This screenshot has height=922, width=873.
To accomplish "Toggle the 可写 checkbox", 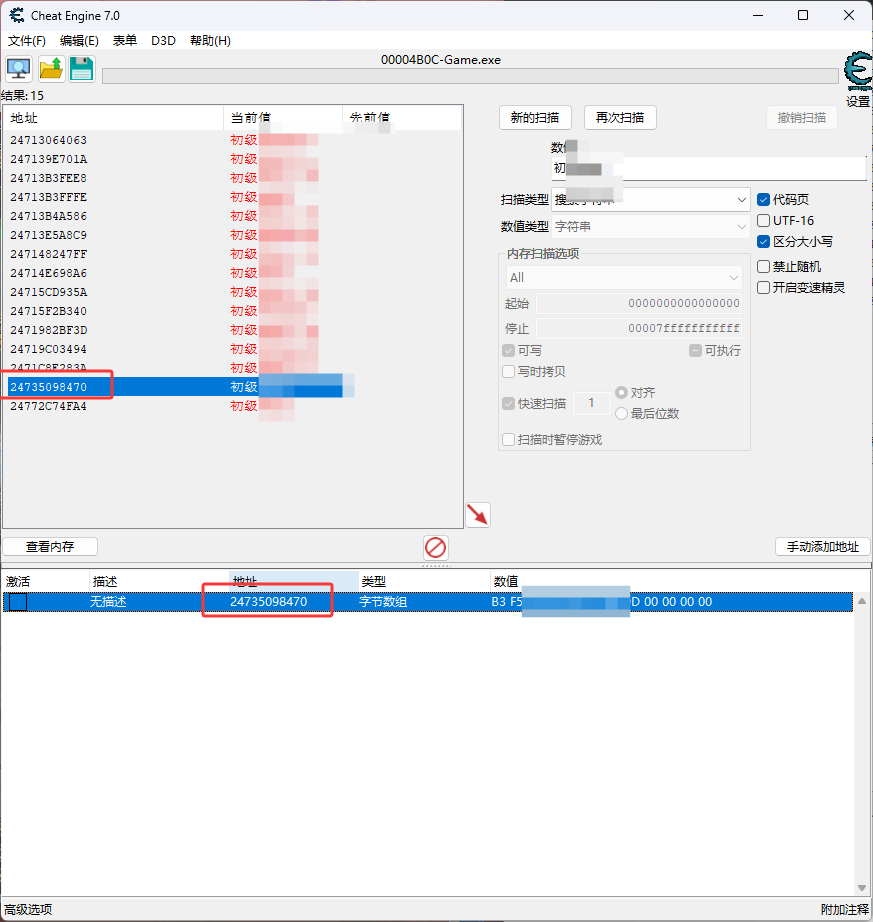I will [509, 350].
